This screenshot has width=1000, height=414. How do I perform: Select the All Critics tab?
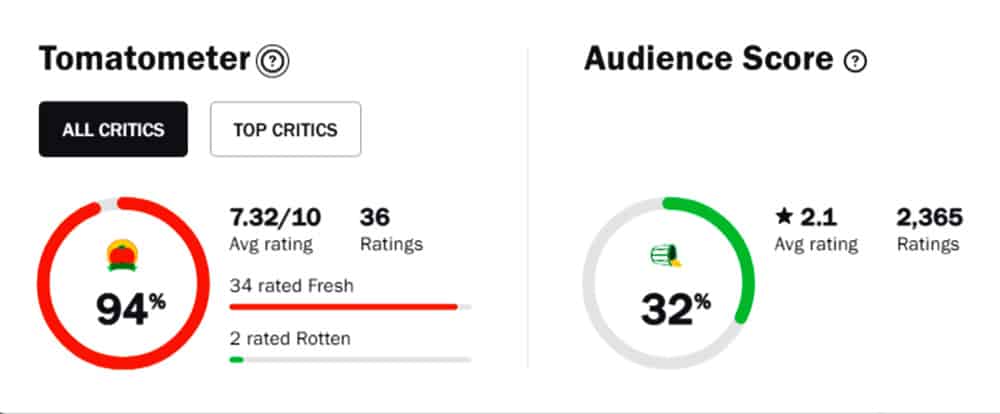pos(113,129)
